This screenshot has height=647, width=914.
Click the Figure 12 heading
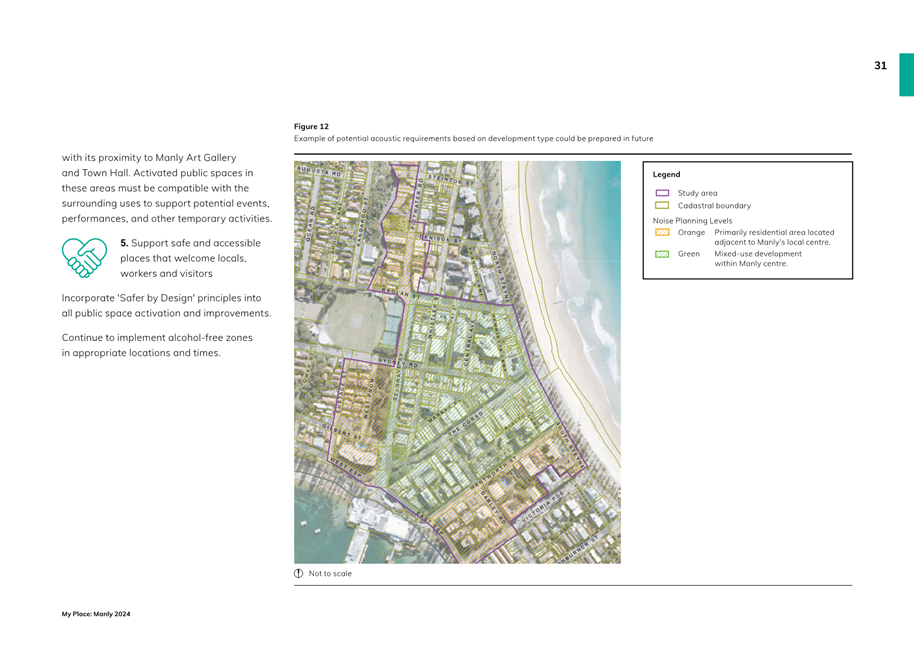[311, 127]
